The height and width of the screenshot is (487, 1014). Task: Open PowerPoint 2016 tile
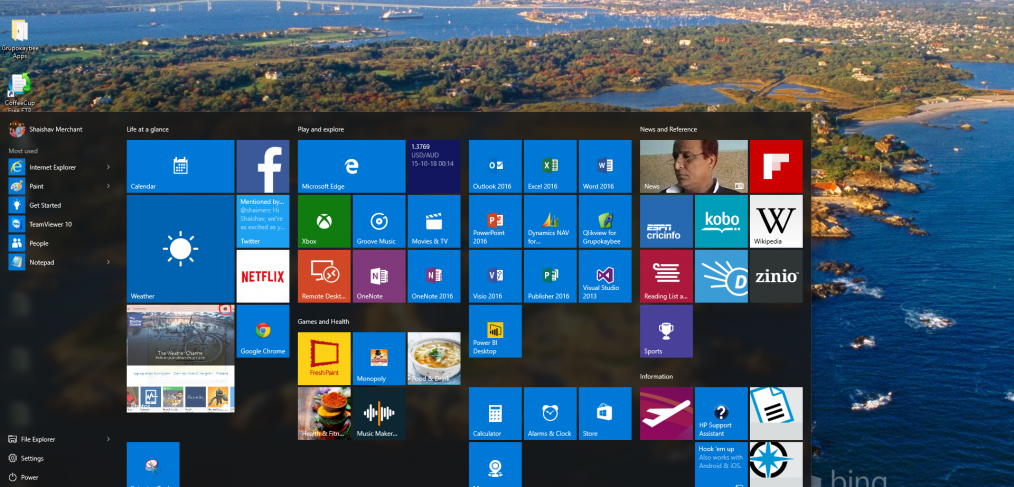click(495, 221)
